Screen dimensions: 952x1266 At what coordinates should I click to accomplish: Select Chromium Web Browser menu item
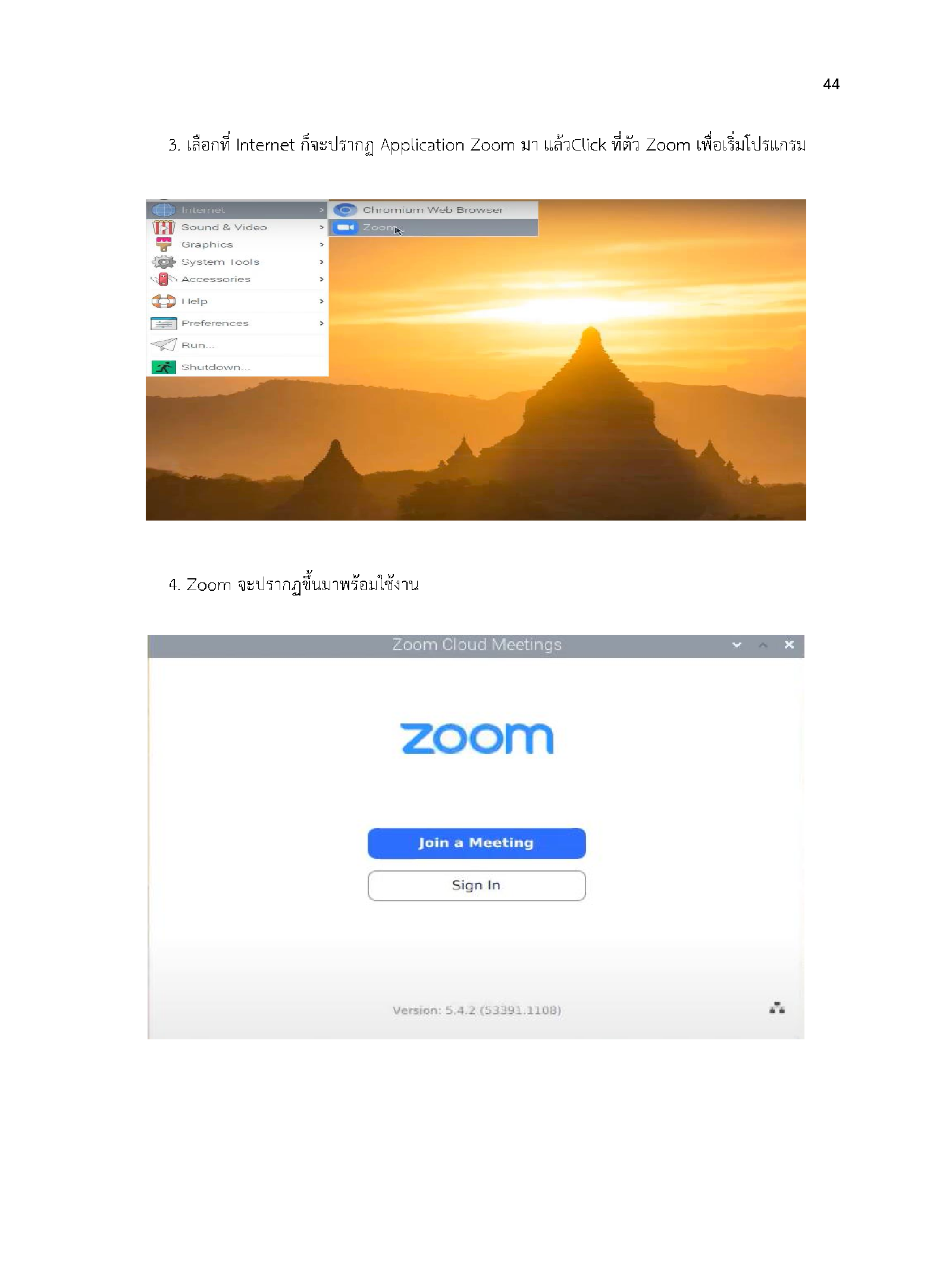click(434, 210)
